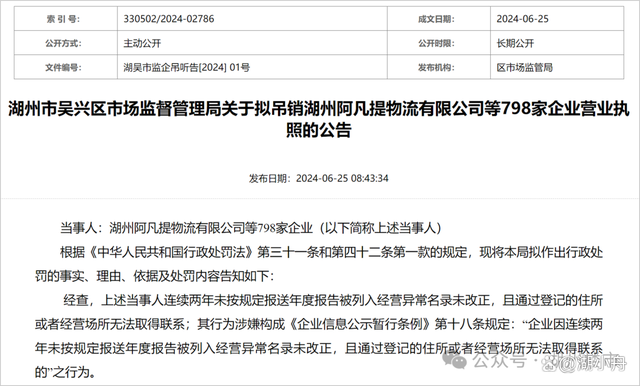
Task: Click the 文件编号 label cell
Action: click(x=66, y=67)
